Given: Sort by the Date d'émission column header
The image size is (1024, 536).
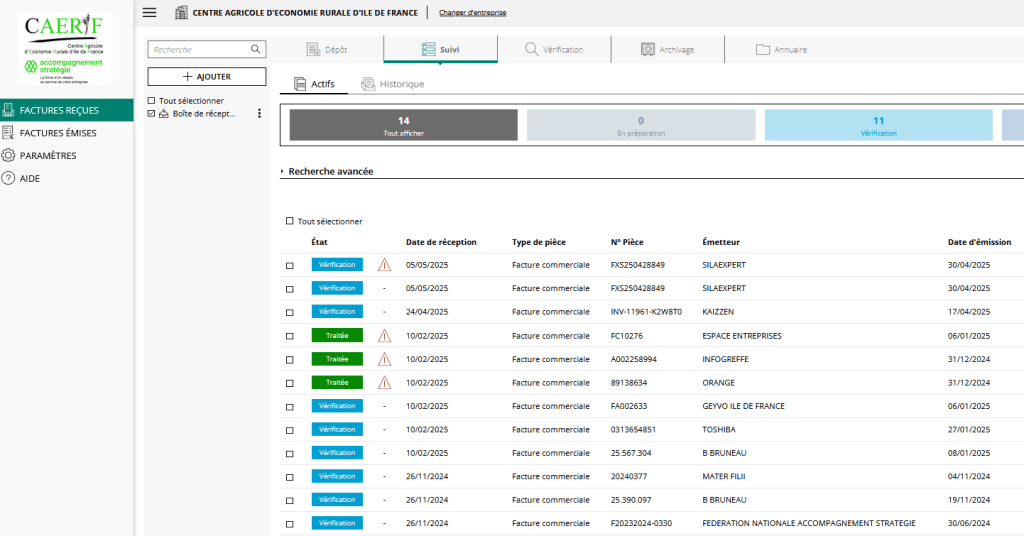Looking at the screenshot, I should tap(979, 242).
